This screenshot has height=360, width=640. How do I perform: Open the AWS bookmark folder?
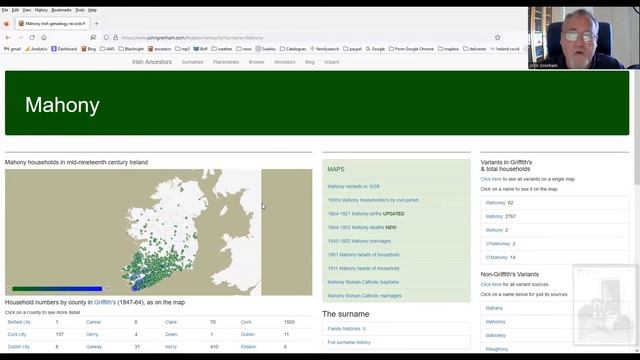coord(107,49)
